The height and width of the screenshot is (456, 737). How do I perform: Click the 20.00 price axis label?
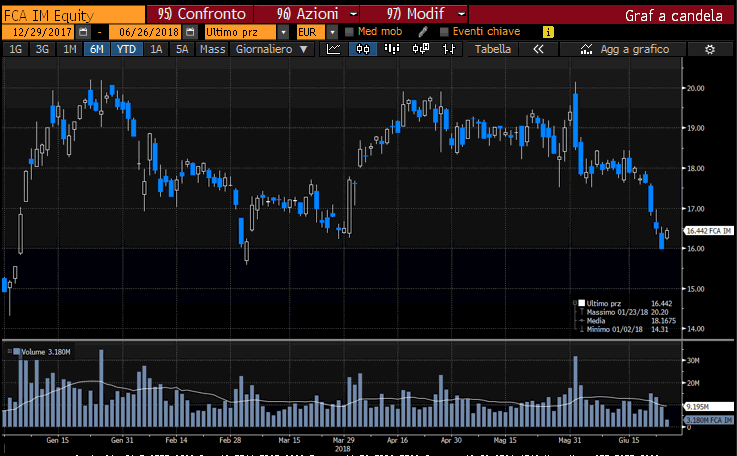[696, 88]
